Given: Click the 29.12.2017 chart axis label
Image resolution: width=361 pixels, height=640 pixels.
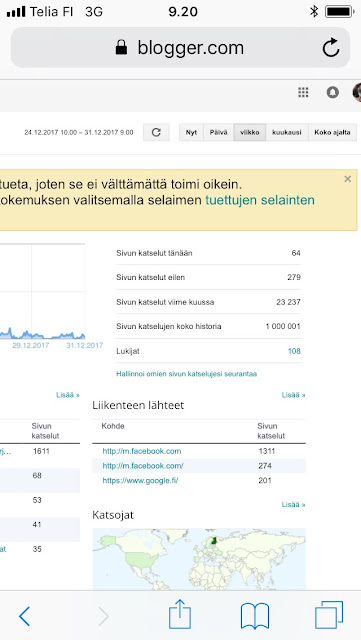Looking at the screenshot, I should (31, 345).
